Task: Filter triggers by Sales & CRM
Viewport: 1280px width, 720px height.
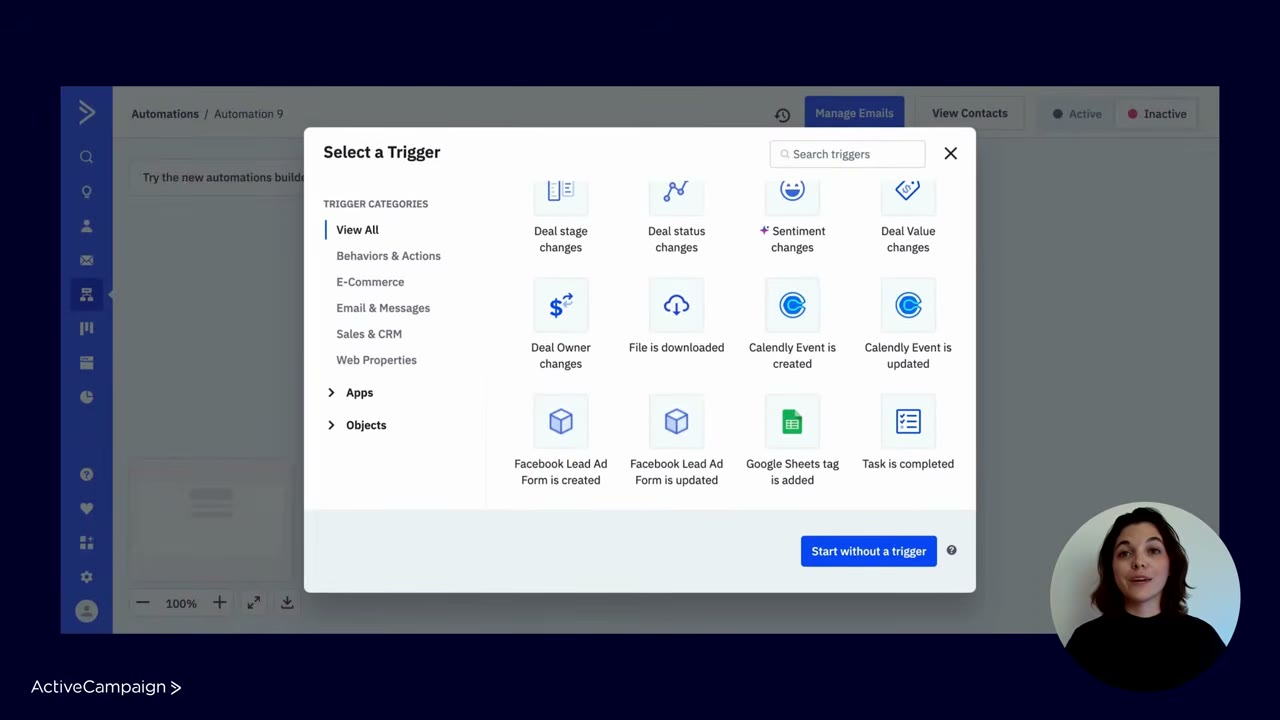Action: click(x=369, y=334)
